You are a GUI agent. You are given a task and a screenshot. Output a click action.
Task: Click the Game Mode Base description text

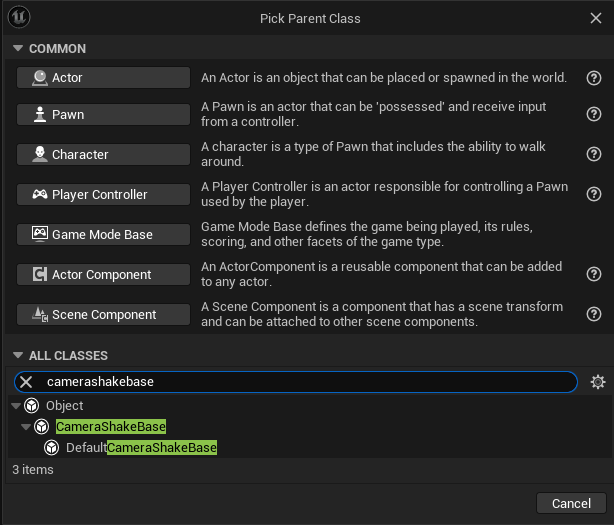pos(367,234)
